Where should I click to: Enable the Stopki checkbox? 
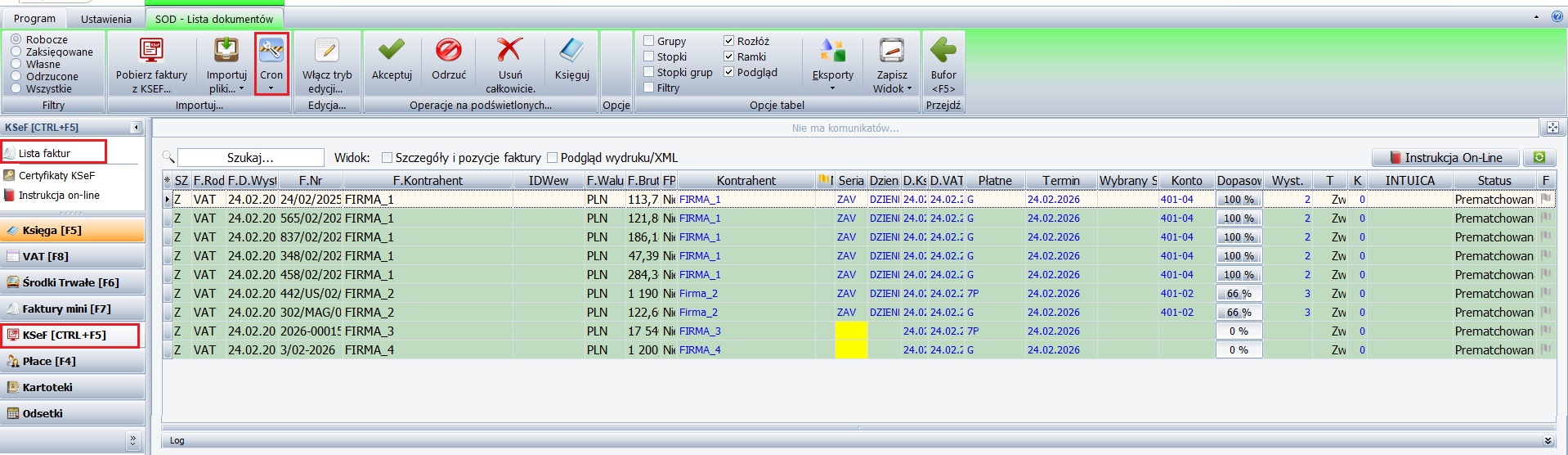[x=648, y=56]
